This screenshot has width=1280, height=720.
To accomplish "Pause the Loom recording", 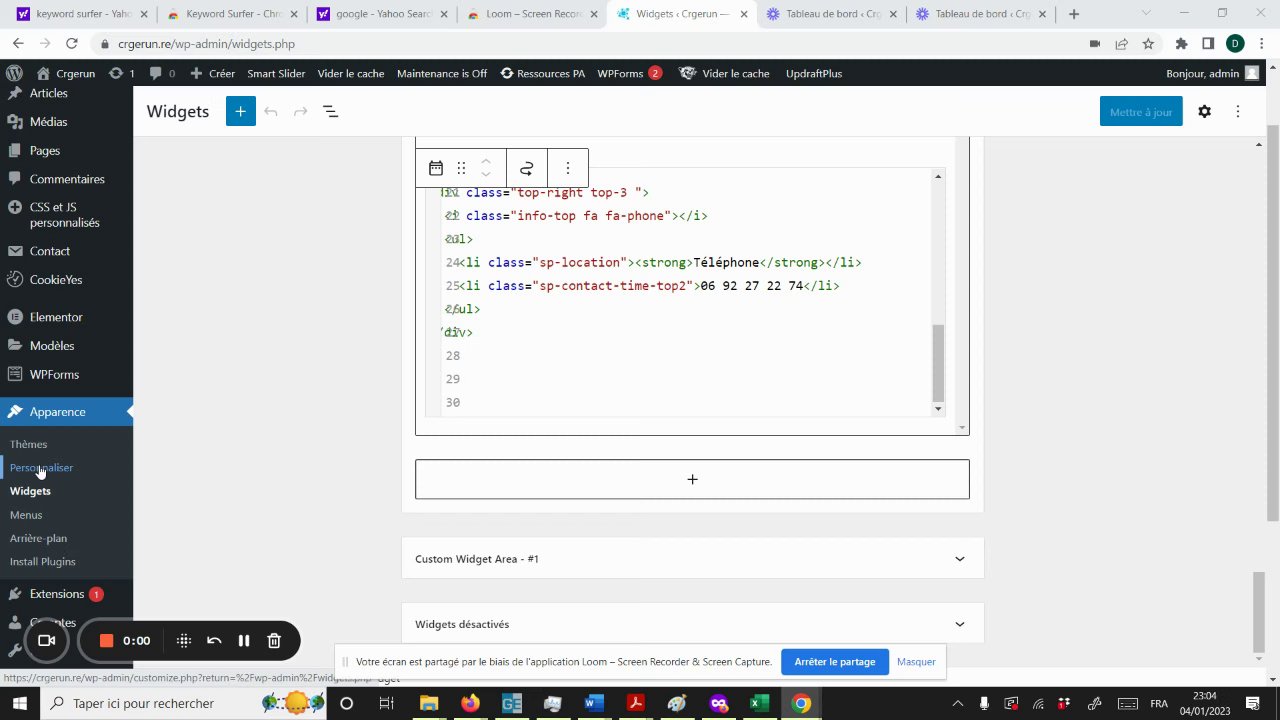I will 243,641.
